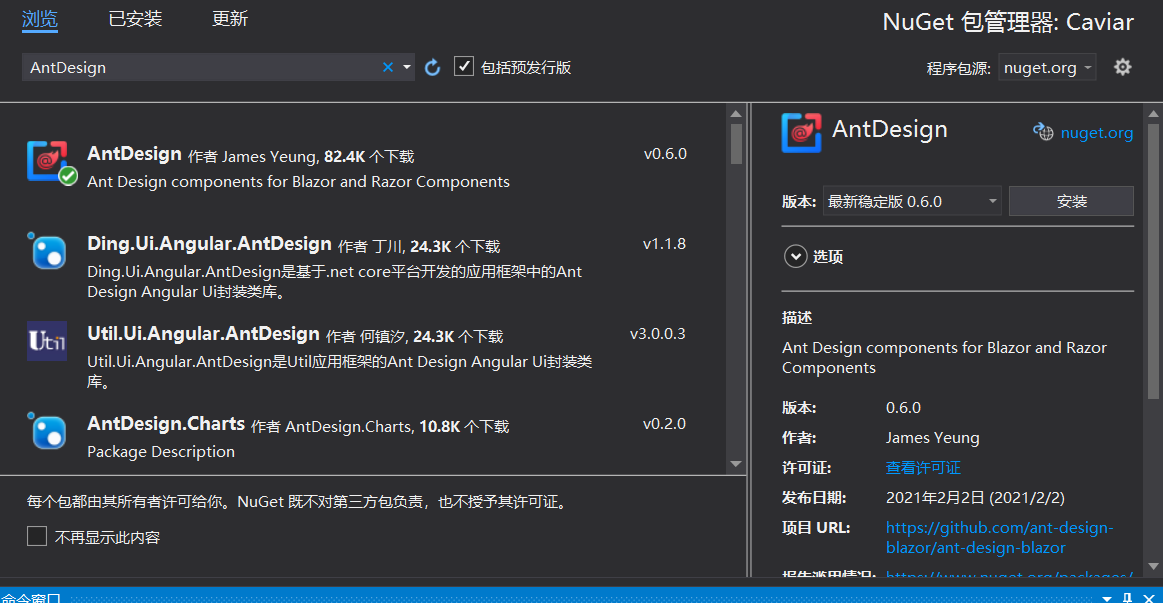Click the details pane scrollbar down arrow
Image resolution: width=1163 pixels, height=603 pixels.
1153,567
